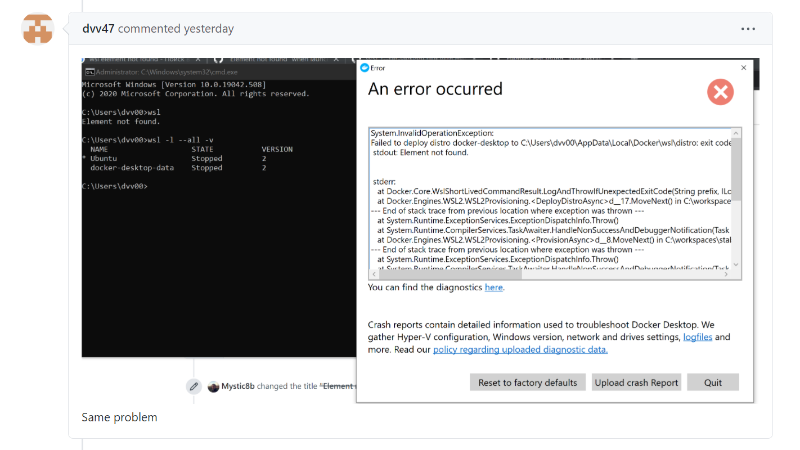Open the logfiles link
This screenshot has height=450, width=800.
click(697, 337)
